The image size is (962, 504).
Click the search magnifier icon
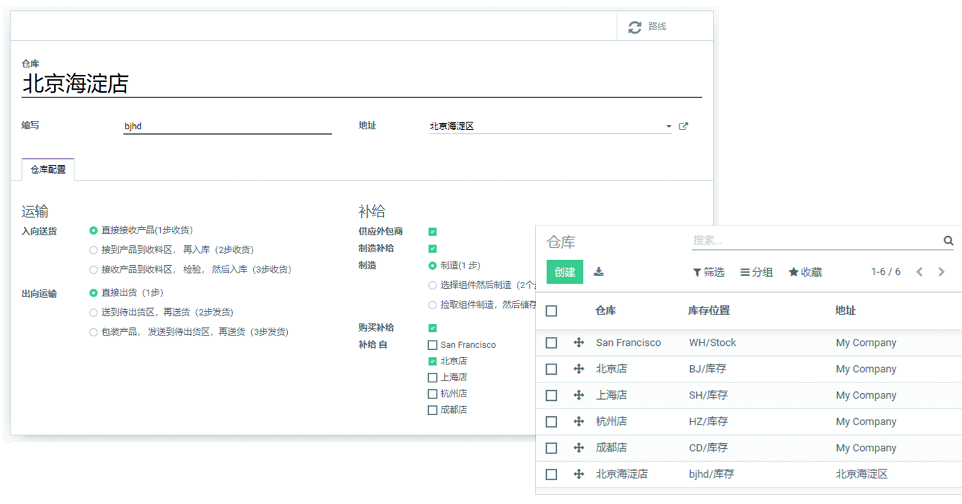(948, 241)
